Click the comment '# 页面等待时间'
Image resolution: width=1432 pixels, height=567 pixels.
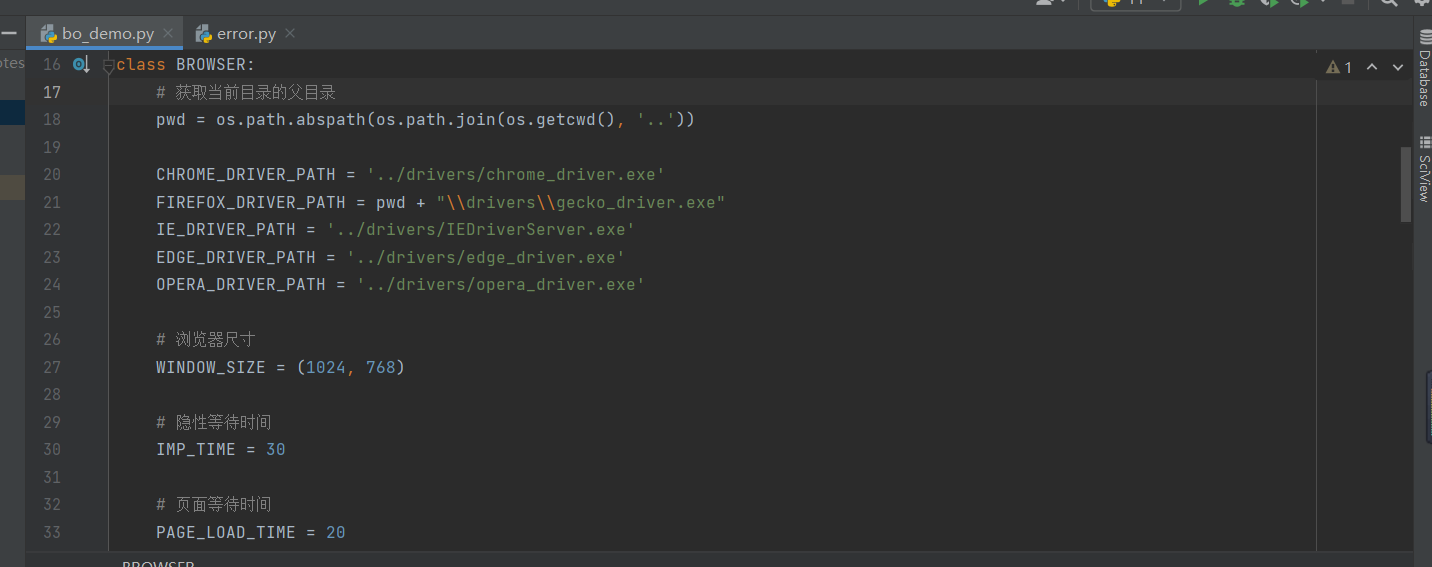tap(214, 505)
